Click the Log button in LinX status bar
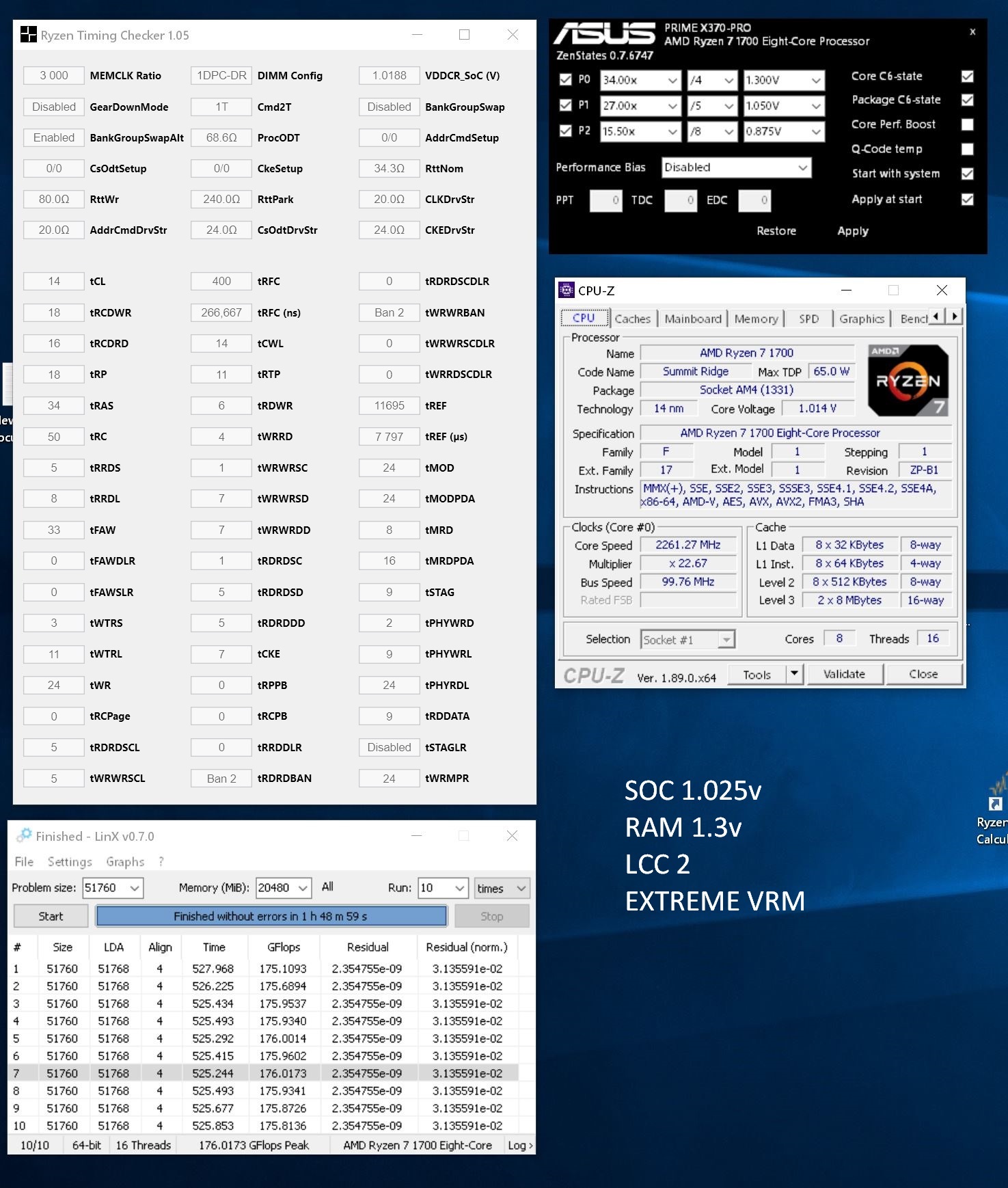This screenshot has width=1008, height=1188. [520, 1145]
